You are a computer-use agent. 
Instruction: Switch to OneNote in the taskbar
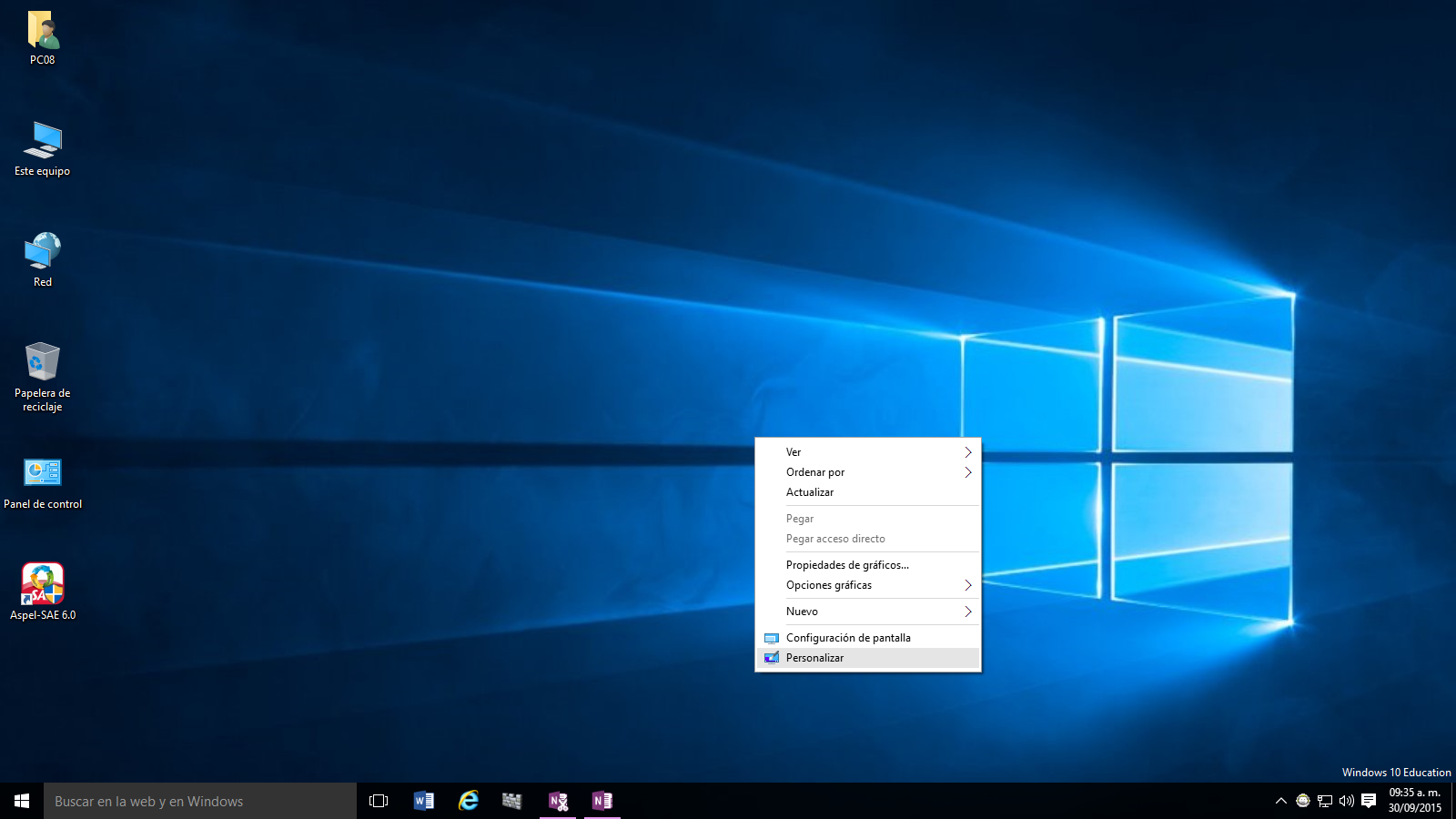602,801
